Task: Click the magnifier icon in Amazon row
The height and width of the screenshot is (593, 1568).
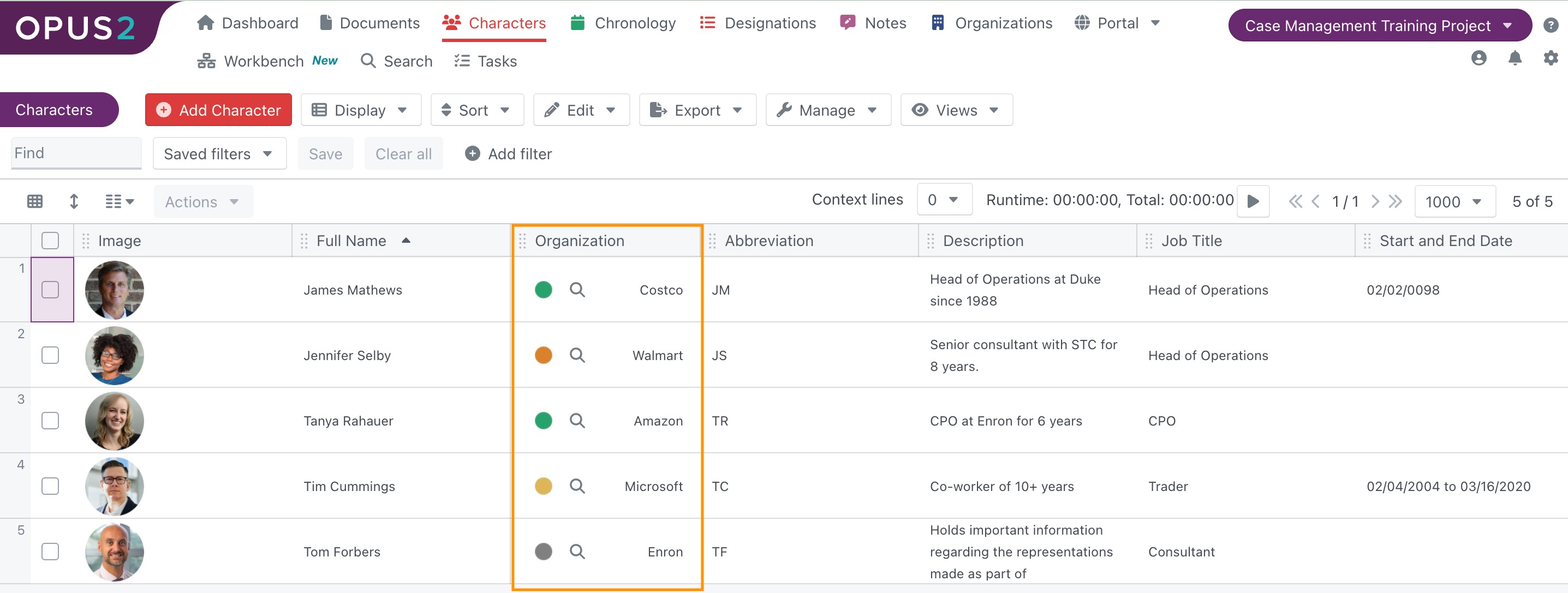Action: point(577,420)
